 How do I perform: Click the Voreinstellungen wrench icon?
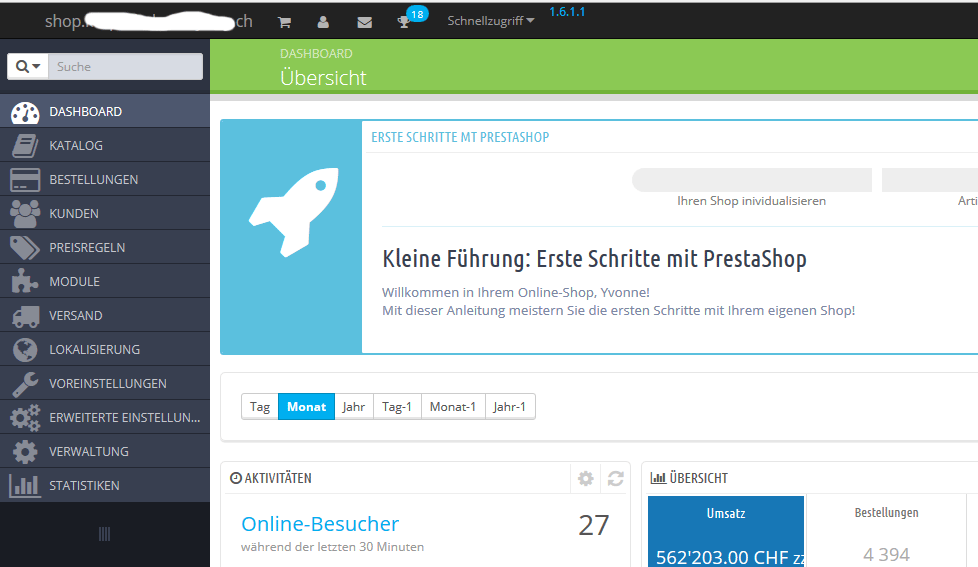[25, 384]
